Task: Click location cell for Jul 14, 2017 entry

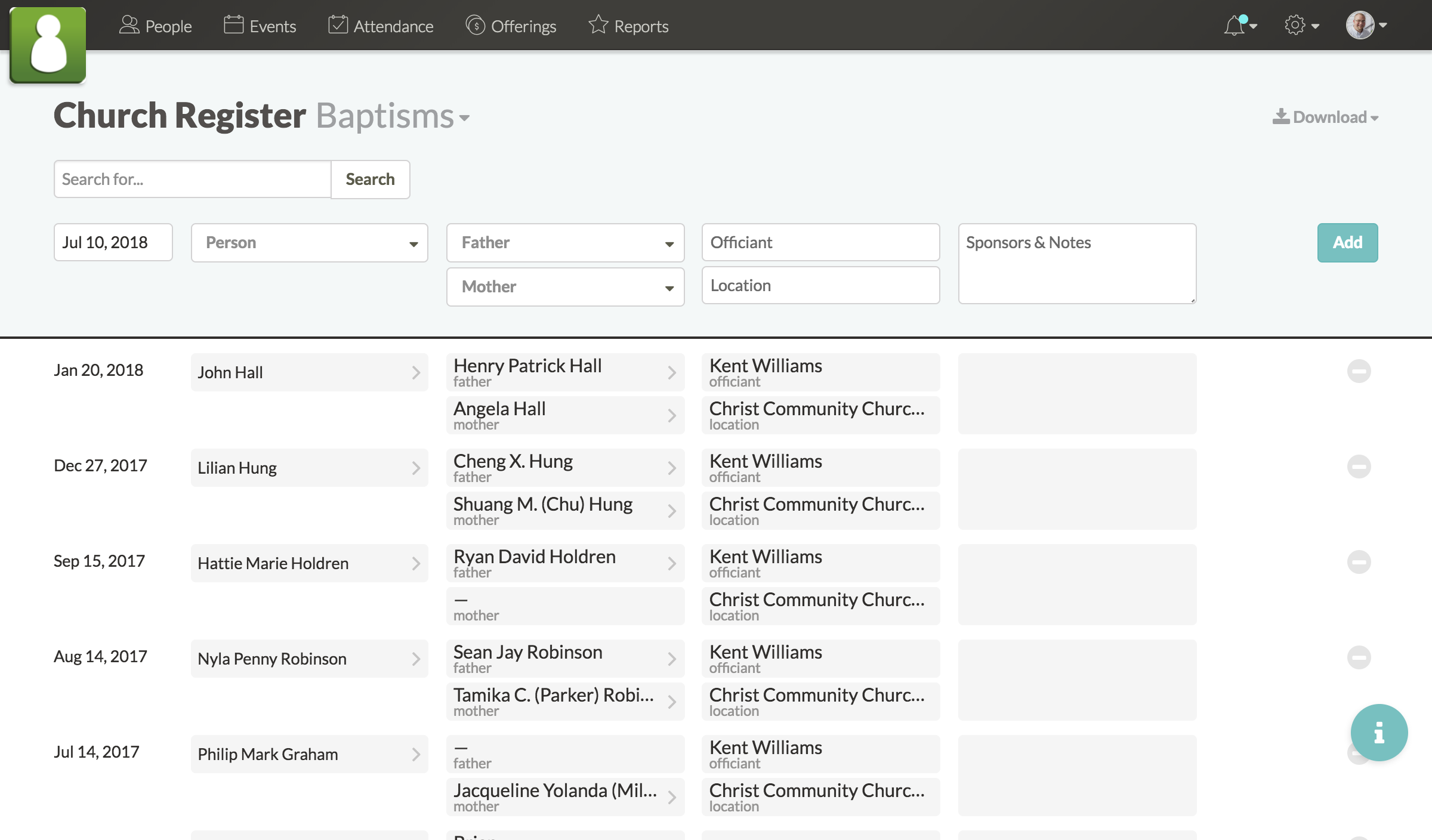Action: (x=820, y=797)
